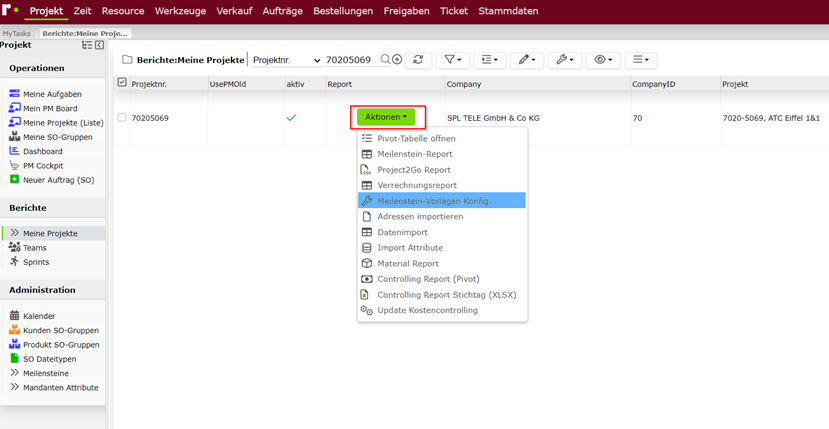Viewport: 829px width, 429px height.
Task: Collapse the Projekt sidebar panel
Action: 99,45
